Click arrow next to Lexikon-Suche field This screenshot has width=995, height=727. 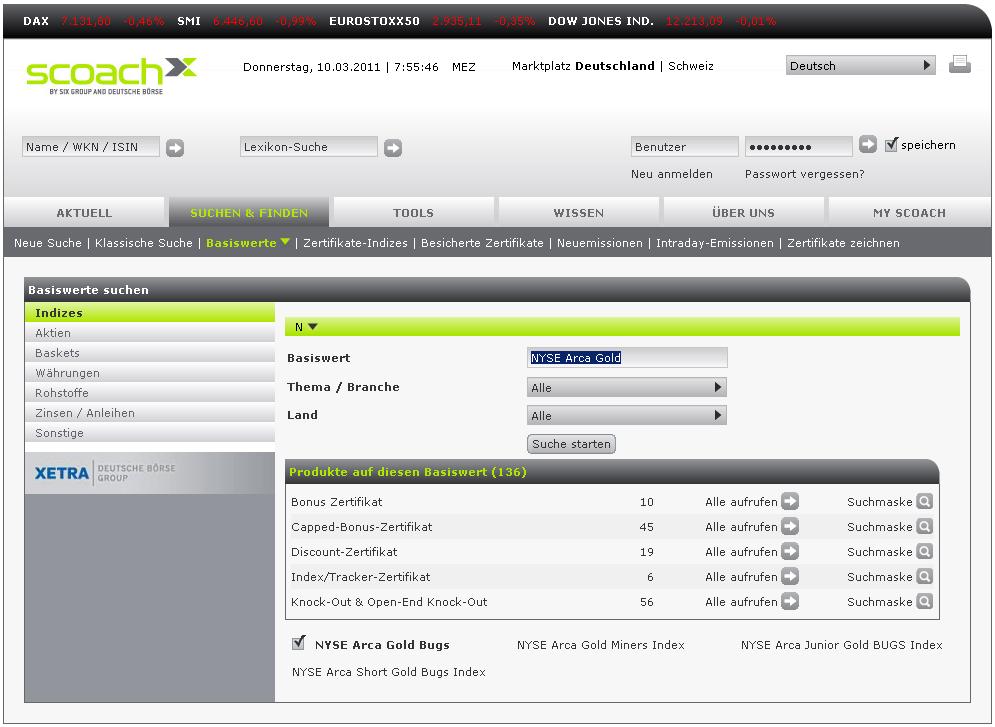(393, 148)
